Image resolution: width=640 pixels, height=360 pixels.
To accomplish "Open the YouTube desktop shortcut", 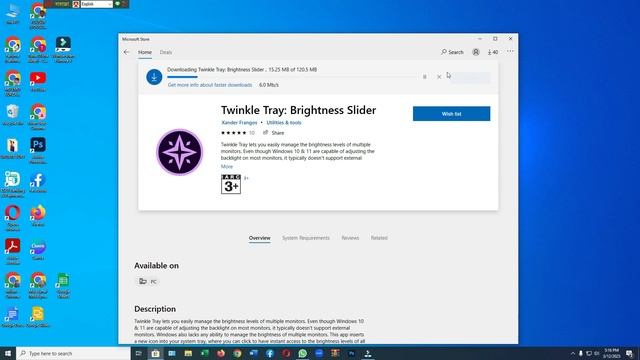I will pyautogui.click(x=38, y=81).
